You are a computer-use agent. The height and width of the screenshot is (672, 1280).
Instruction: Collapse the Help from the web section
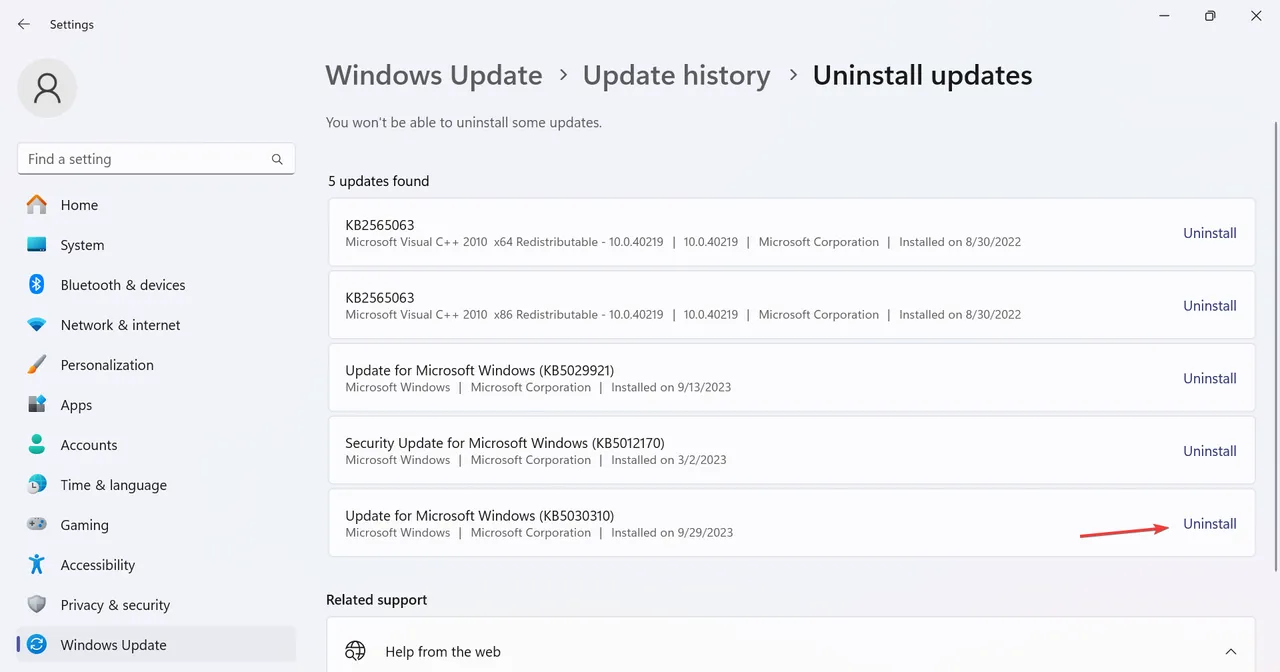pyautogui.click(x=1230, y=652)
